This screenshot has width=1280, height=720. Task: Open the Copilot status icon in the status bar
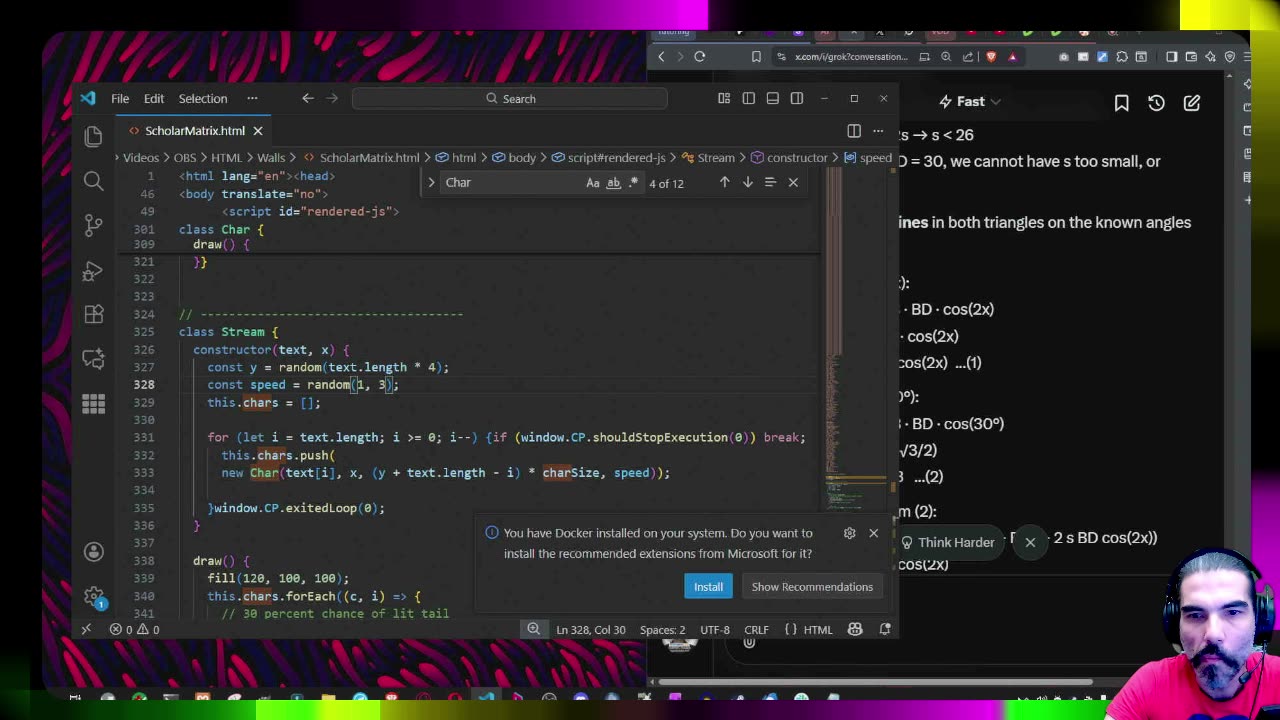pyautogui.click(x=855, y=629)
